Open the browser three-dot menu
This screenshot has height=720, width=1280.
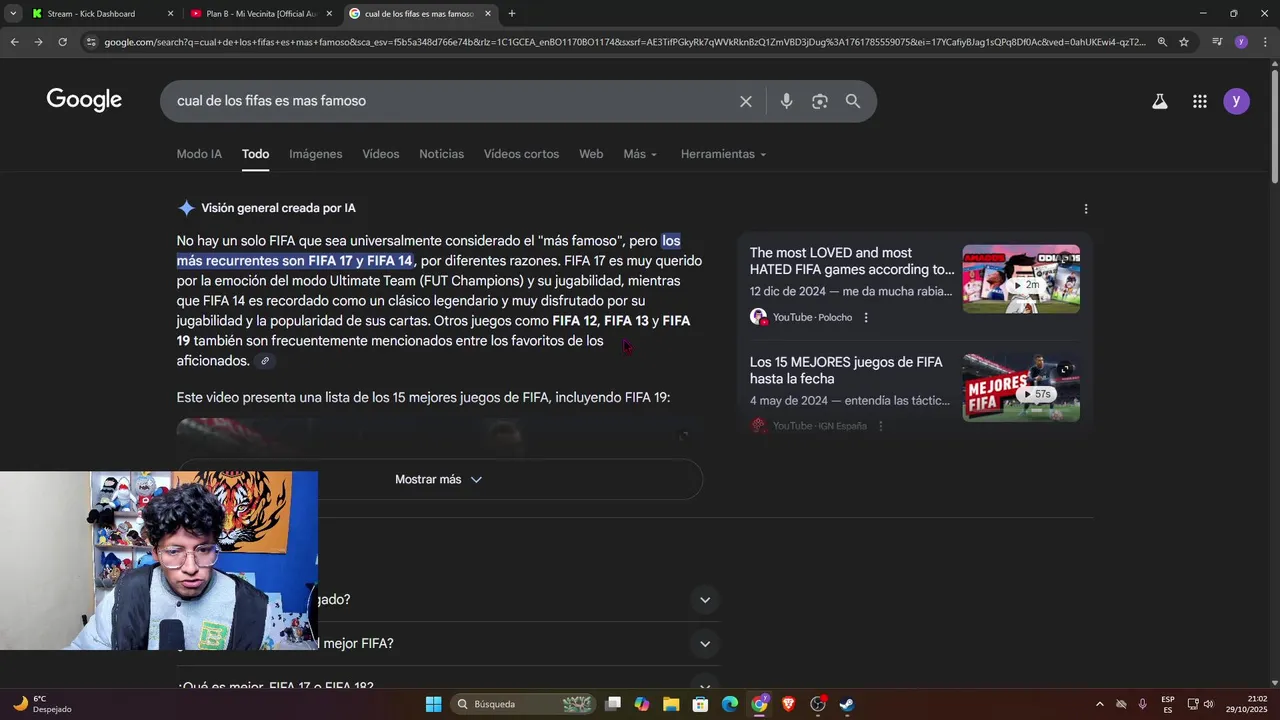(1263, 42)
